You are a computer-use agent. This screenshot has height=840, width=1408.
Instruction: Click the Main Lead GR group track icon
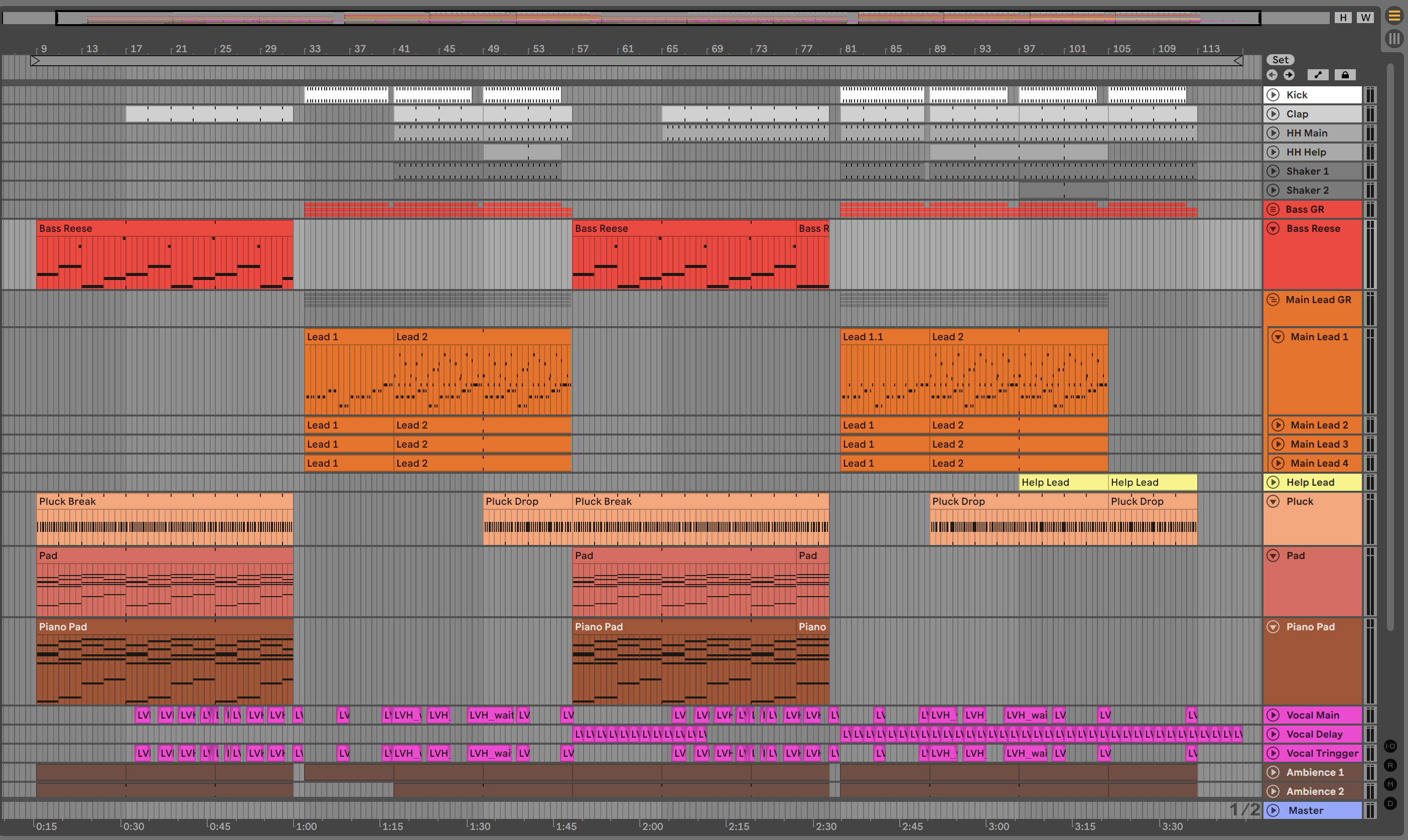(x=1273, y=300)
